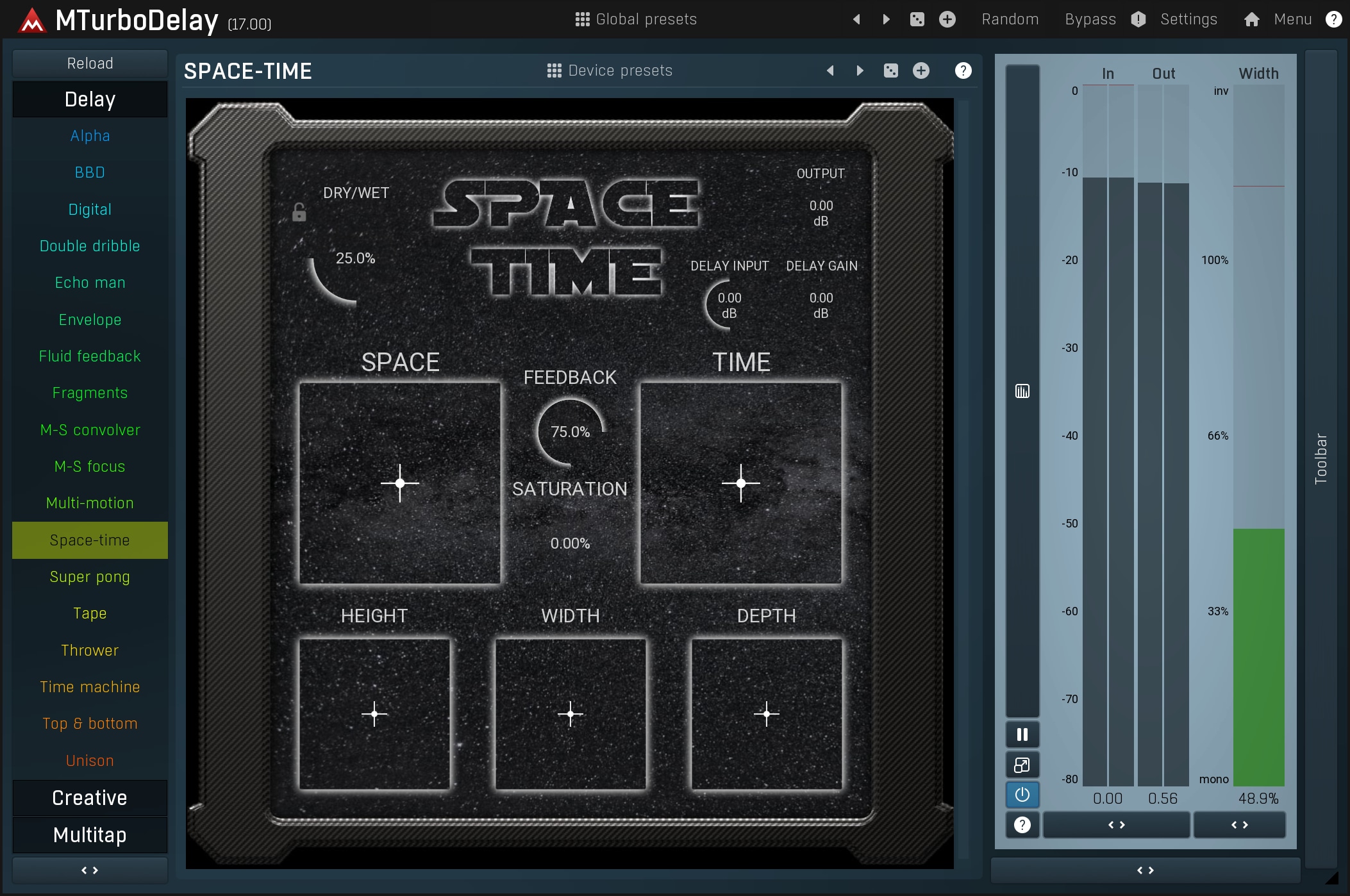
Task: Toggle plugin Bypass
Action: tap(1090, 19)
